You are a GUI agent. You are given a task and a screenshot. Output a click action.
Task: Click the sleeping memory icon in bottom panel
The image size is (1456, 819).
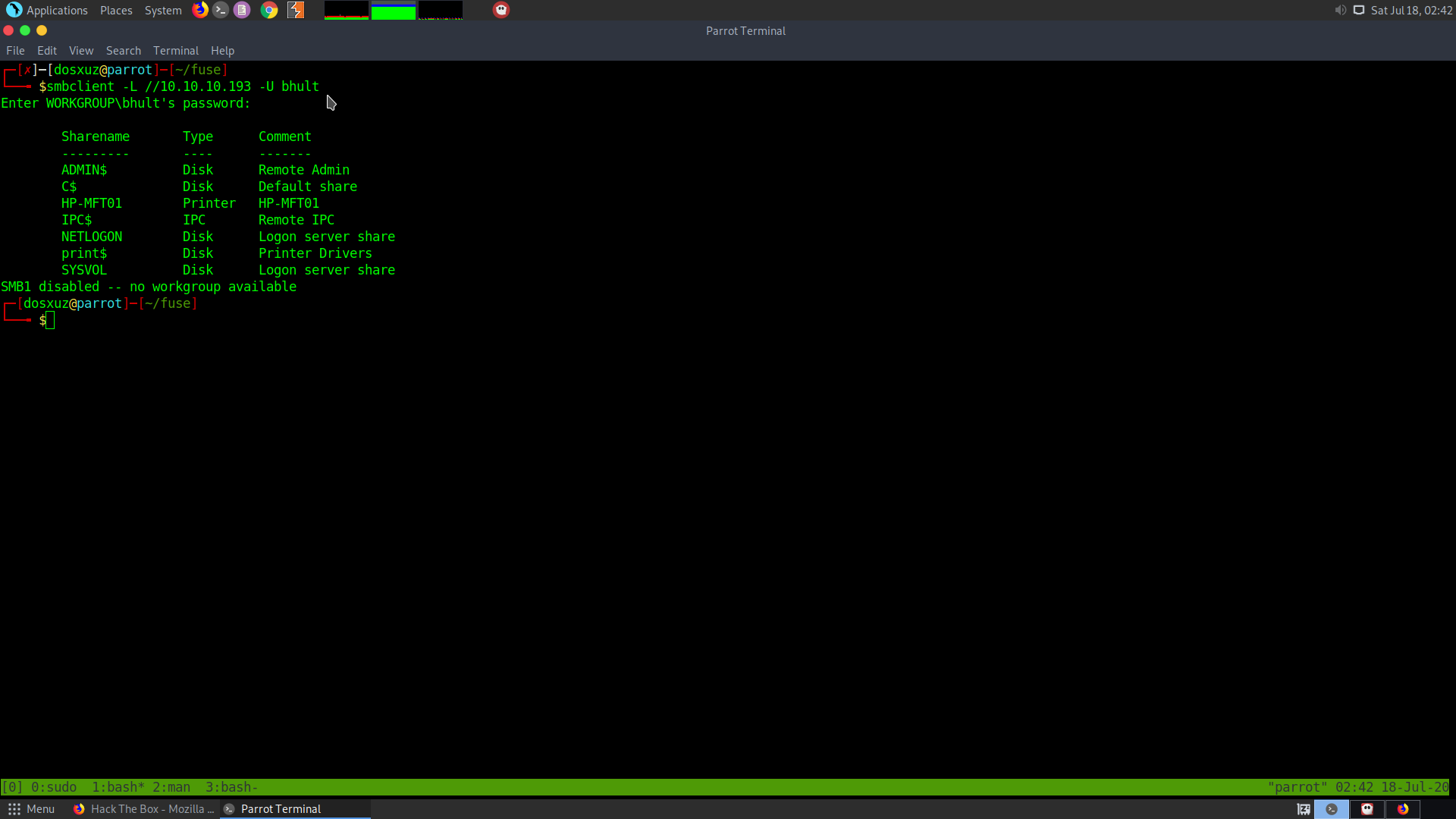click(1304, 809)
